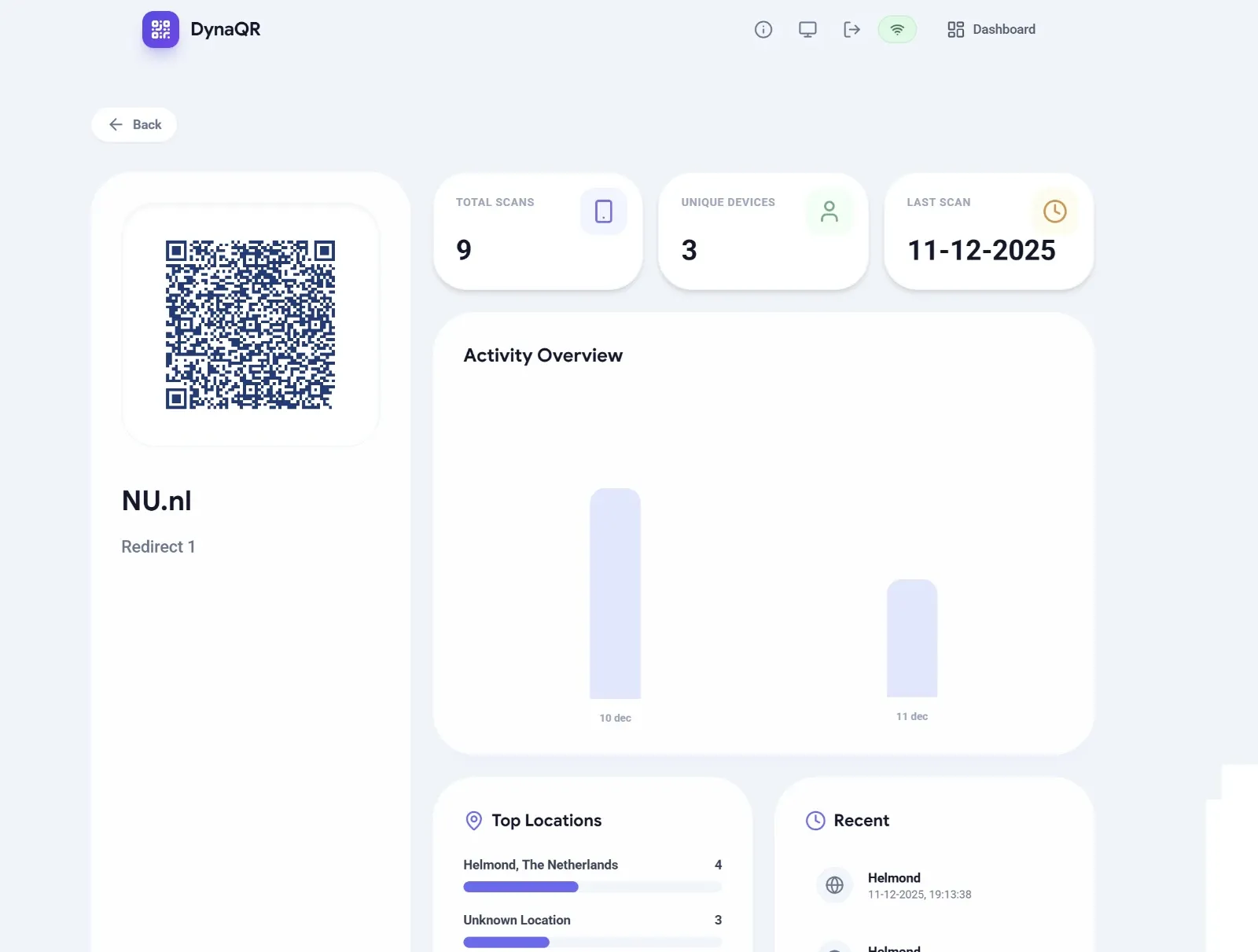Image resolution: width=1258 pixels, height=952 pixels.
Task: Click the last scan date 11-12-2025
Action: coord(981,250)
